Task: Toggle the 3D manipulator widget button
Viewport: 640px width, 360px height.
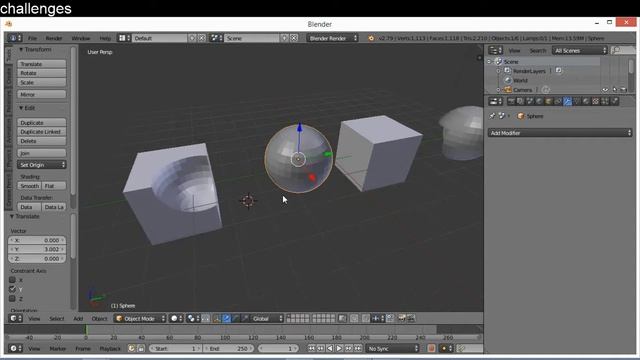Action: coord(216,318)
